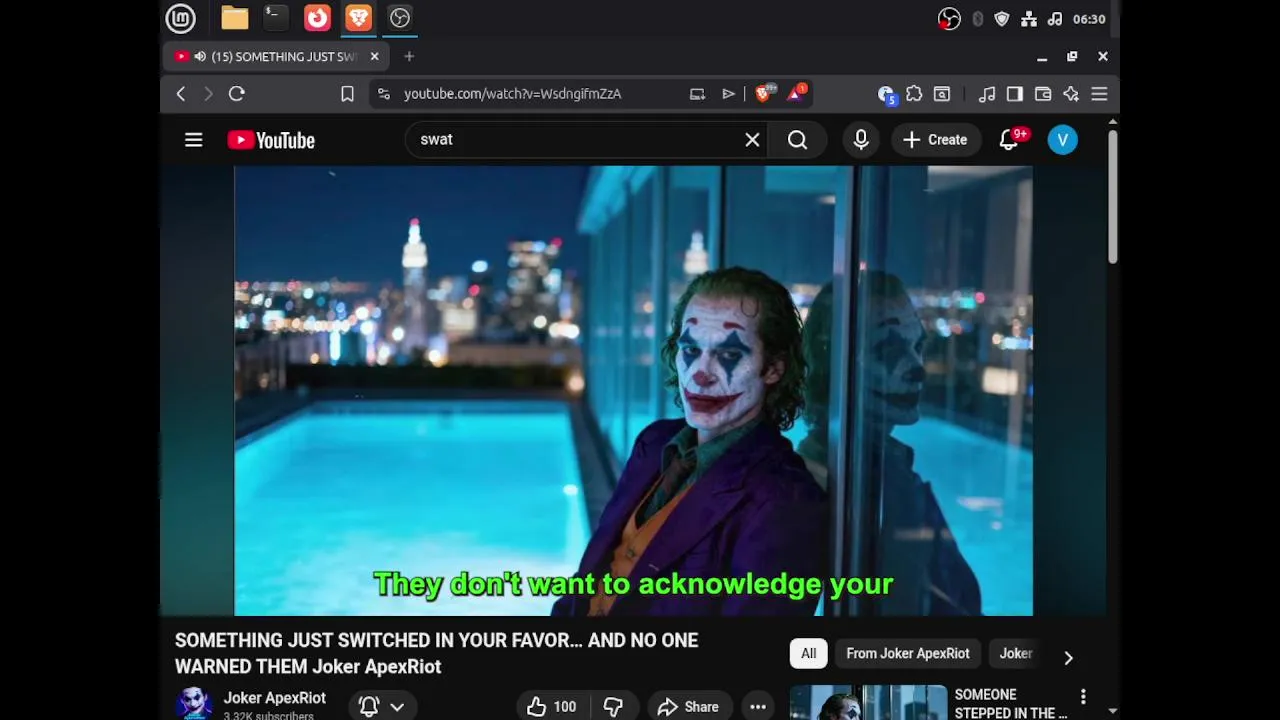Click the Brave Shields lion icon
The width and height of the screenshot is (1280, 720).
pos(763,93)
